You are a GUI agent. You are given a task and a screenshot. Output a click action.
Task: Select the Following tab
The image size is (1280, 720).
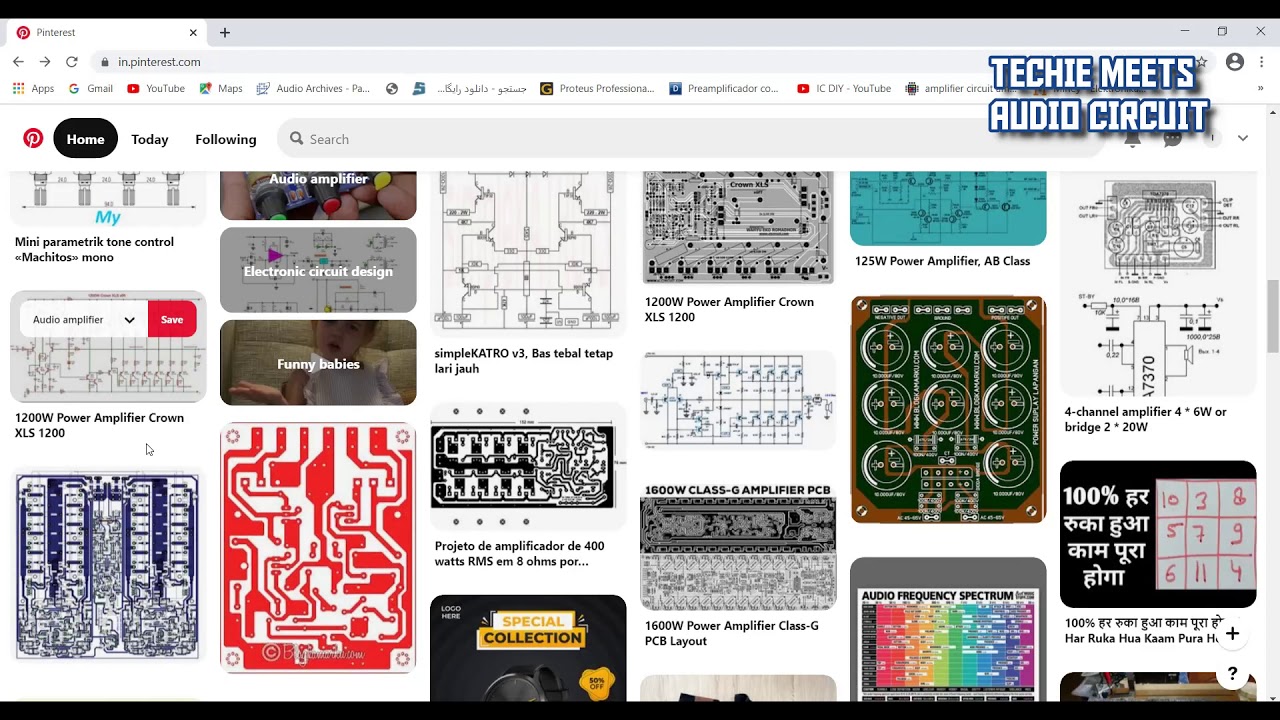(x=226, y=139)
